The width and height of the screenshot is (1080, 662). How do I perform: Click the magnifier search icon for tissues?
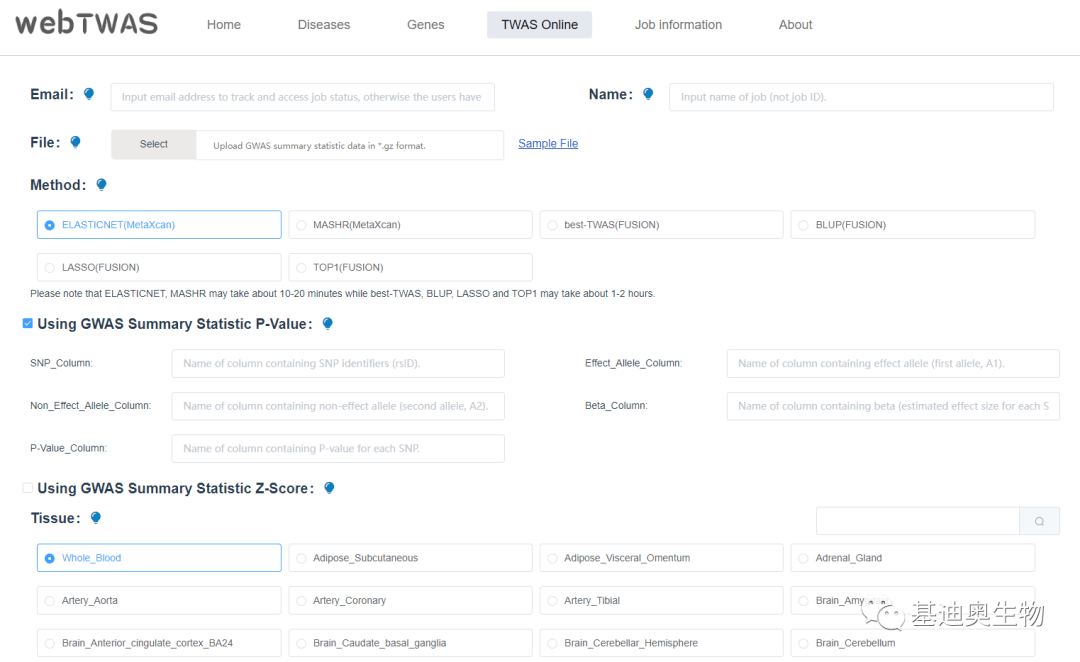(1039, 521)
